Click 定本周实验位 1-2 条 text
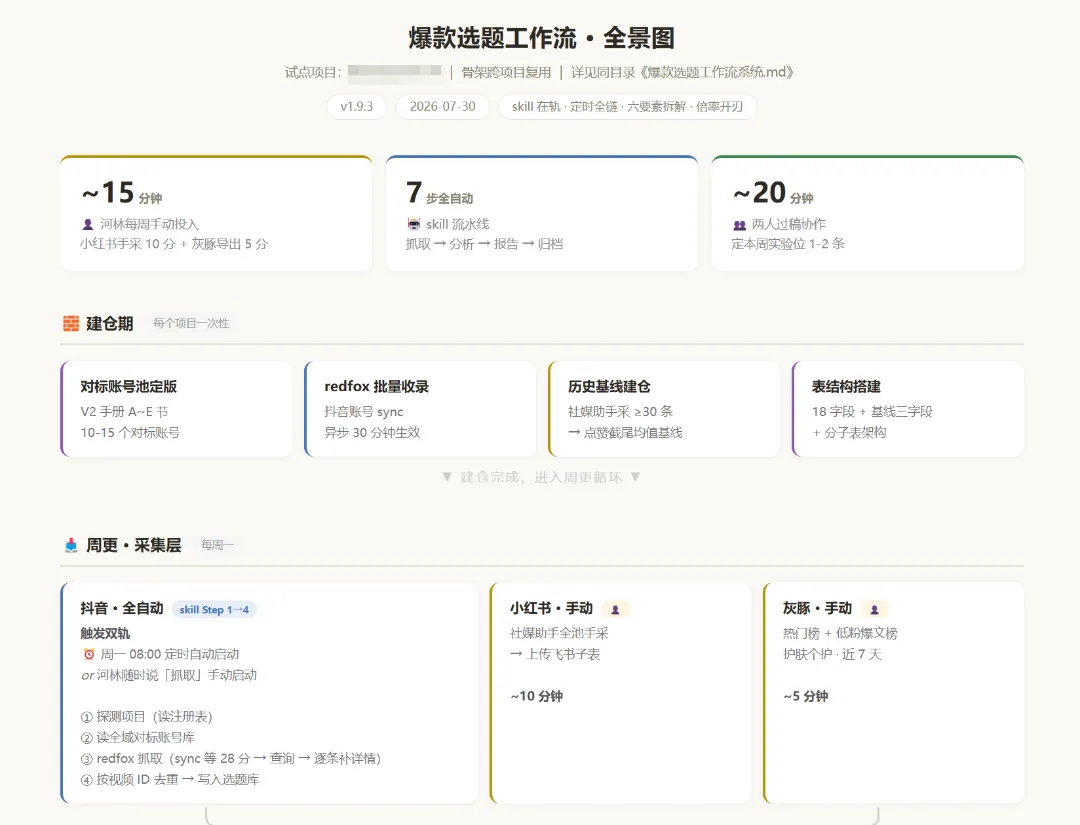Image resolution: width=1080 pixels, height=825 pixels. click(788, 244)
